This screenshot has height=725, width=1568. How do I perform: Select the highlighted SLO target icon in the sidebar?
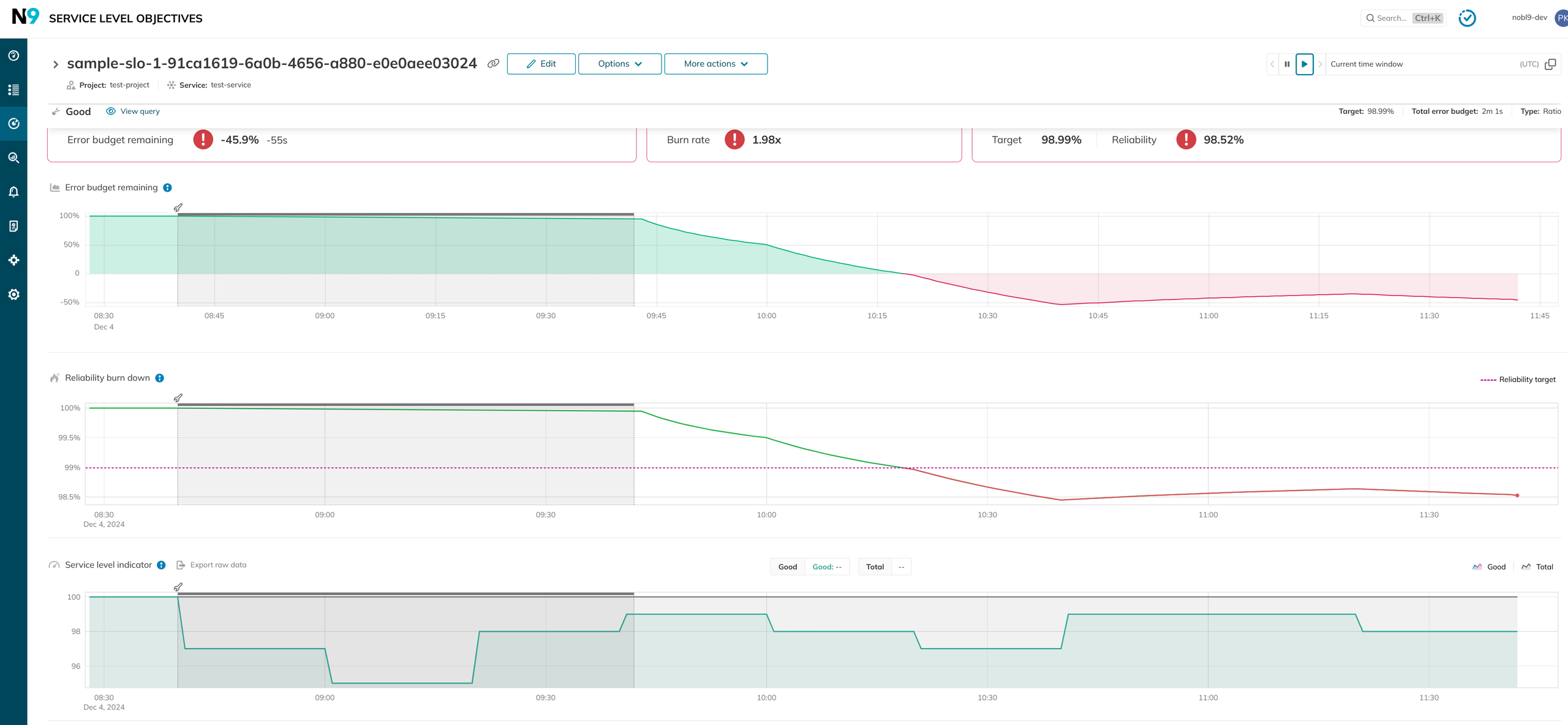click(13, 124)
